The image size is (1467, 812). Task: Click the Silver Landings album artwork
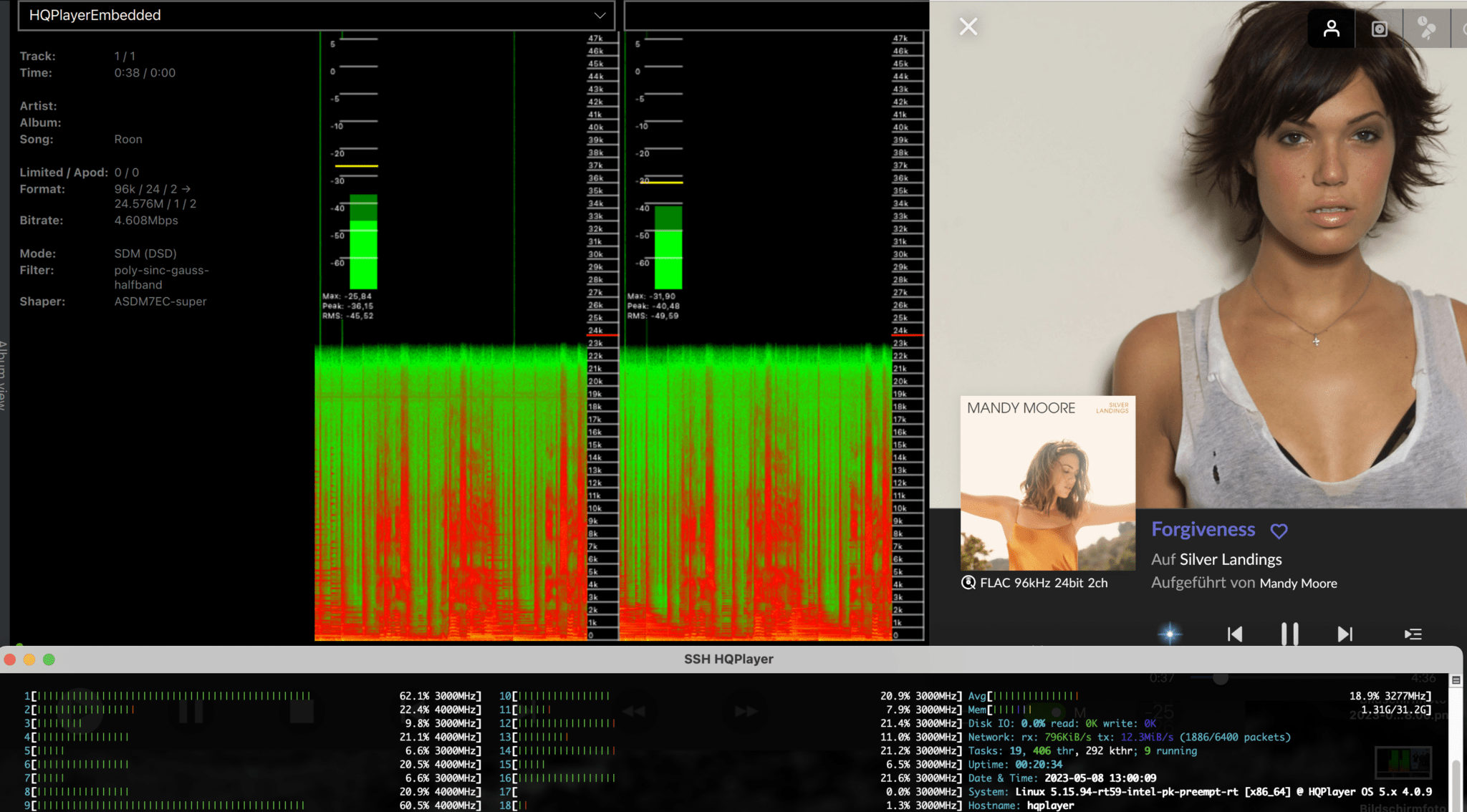pyautogui.click(x=1047, y=483)
